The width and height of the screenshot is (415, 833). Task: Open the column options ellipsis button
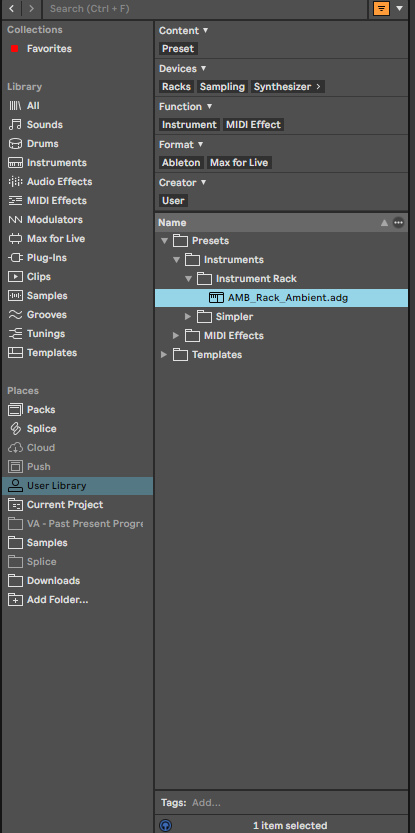tap(398, 223)
